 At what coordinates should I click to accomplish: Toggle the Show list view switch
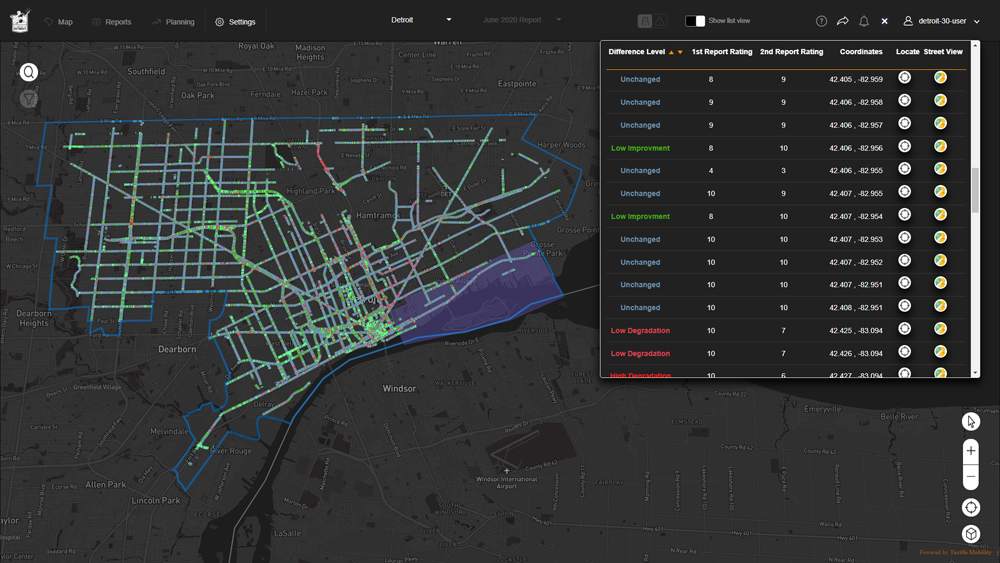point(695,21)
